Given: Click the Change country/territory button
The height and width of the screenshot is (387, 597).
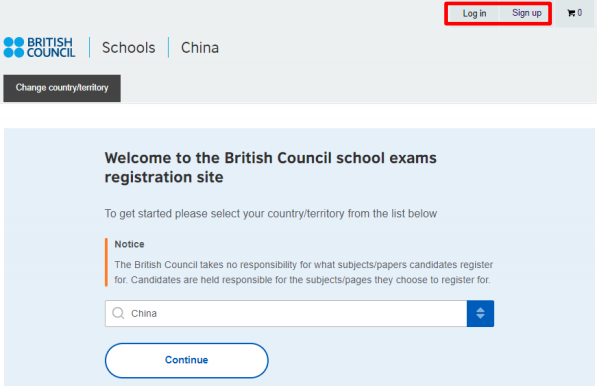Looking at the screenshot, I should (62, 88).
